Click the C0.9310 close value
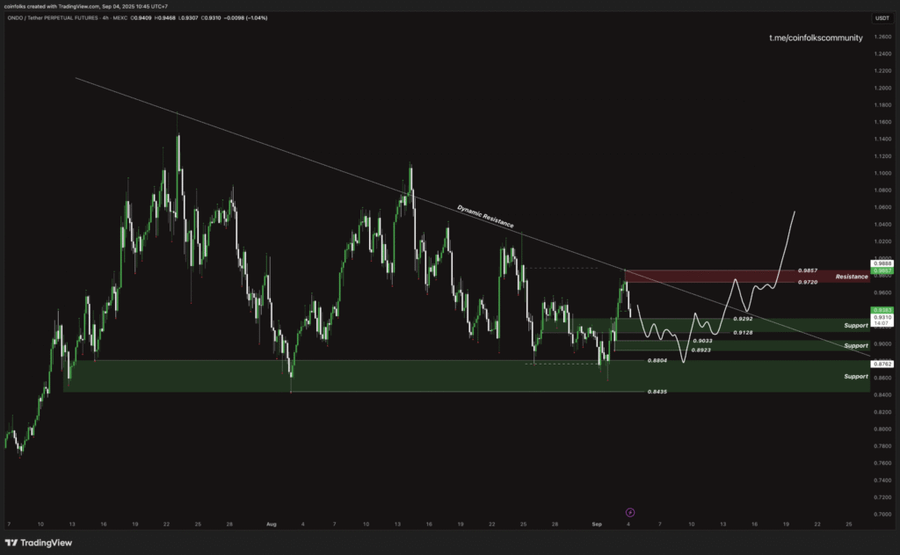The width and height of the screenshot is (900, 555). [x=211, y=18]
